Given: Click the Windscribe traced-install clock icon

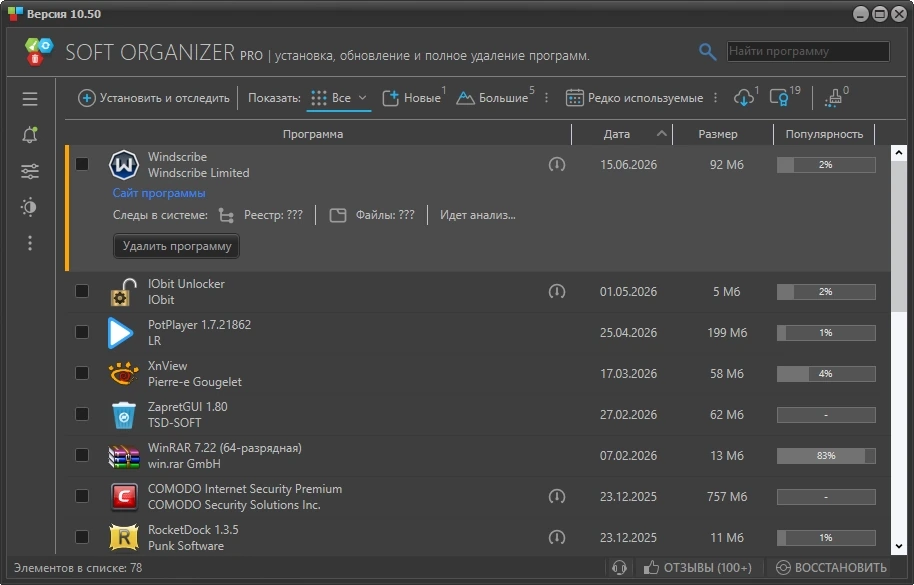Looking at the screenshot, I should tap(557, 164).
